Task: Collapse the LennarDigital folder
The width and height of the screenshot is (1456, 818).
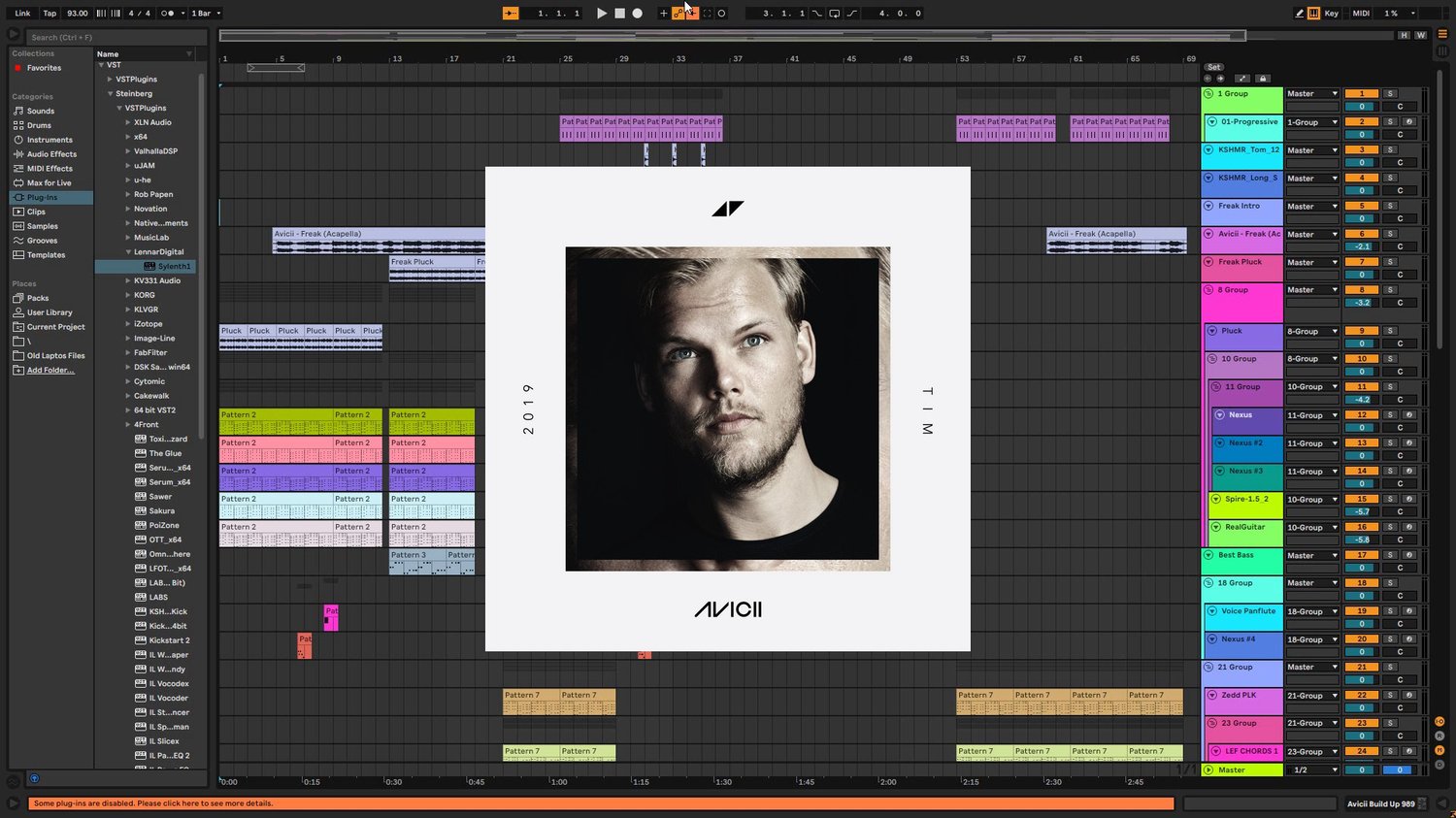Action: [128, 252]
